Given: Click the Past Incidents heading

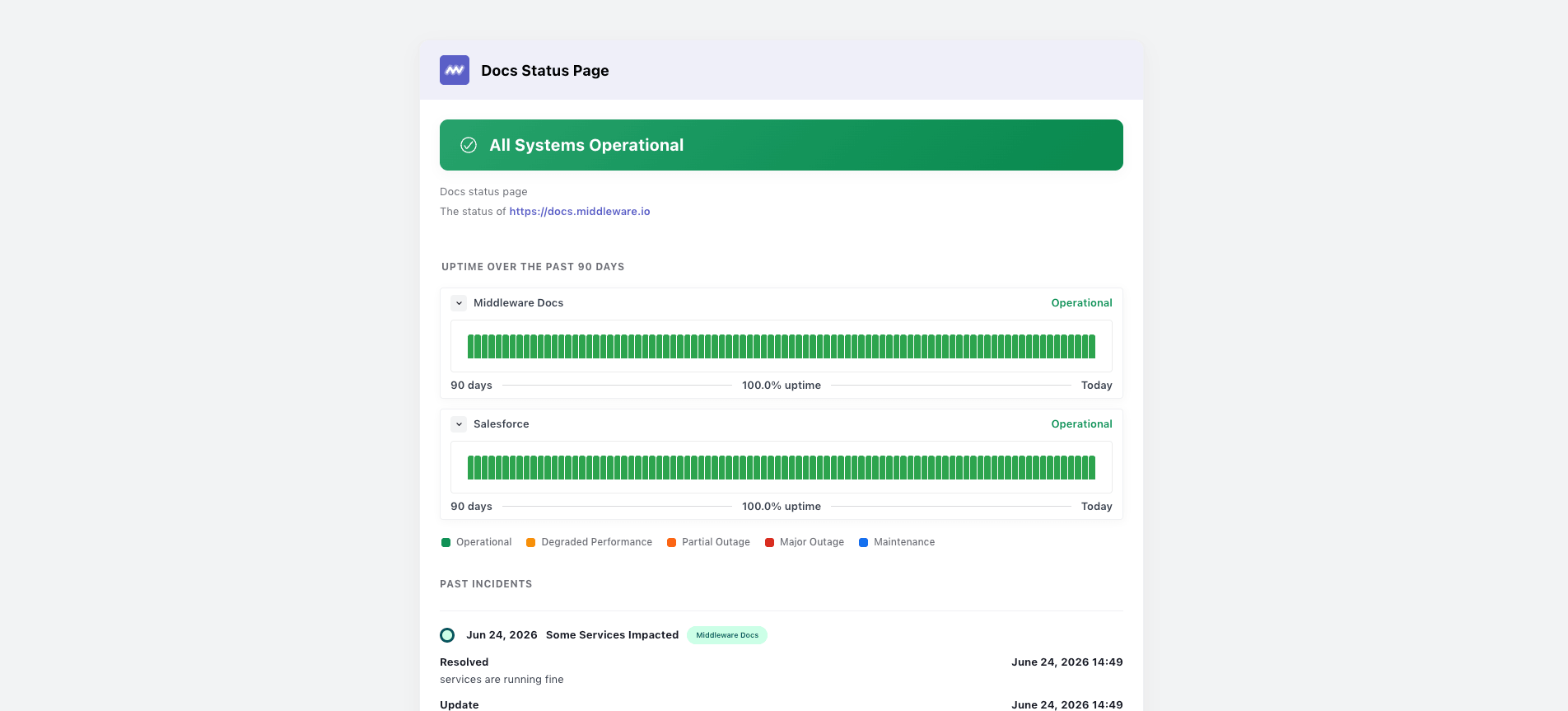Looking at the screenshot, I should (486, 584).
